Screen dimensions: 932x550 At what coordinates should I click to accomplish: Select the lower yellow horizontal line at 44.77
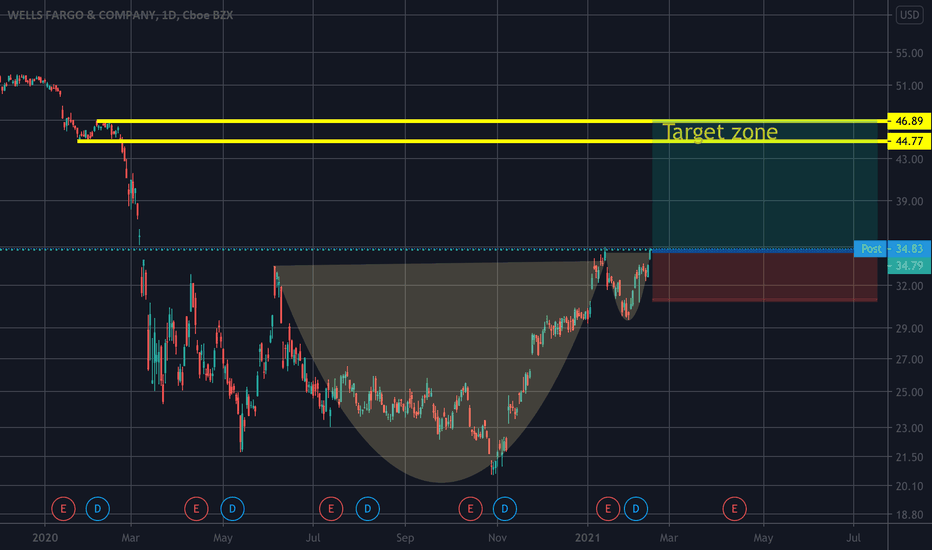tap(482, 141)
